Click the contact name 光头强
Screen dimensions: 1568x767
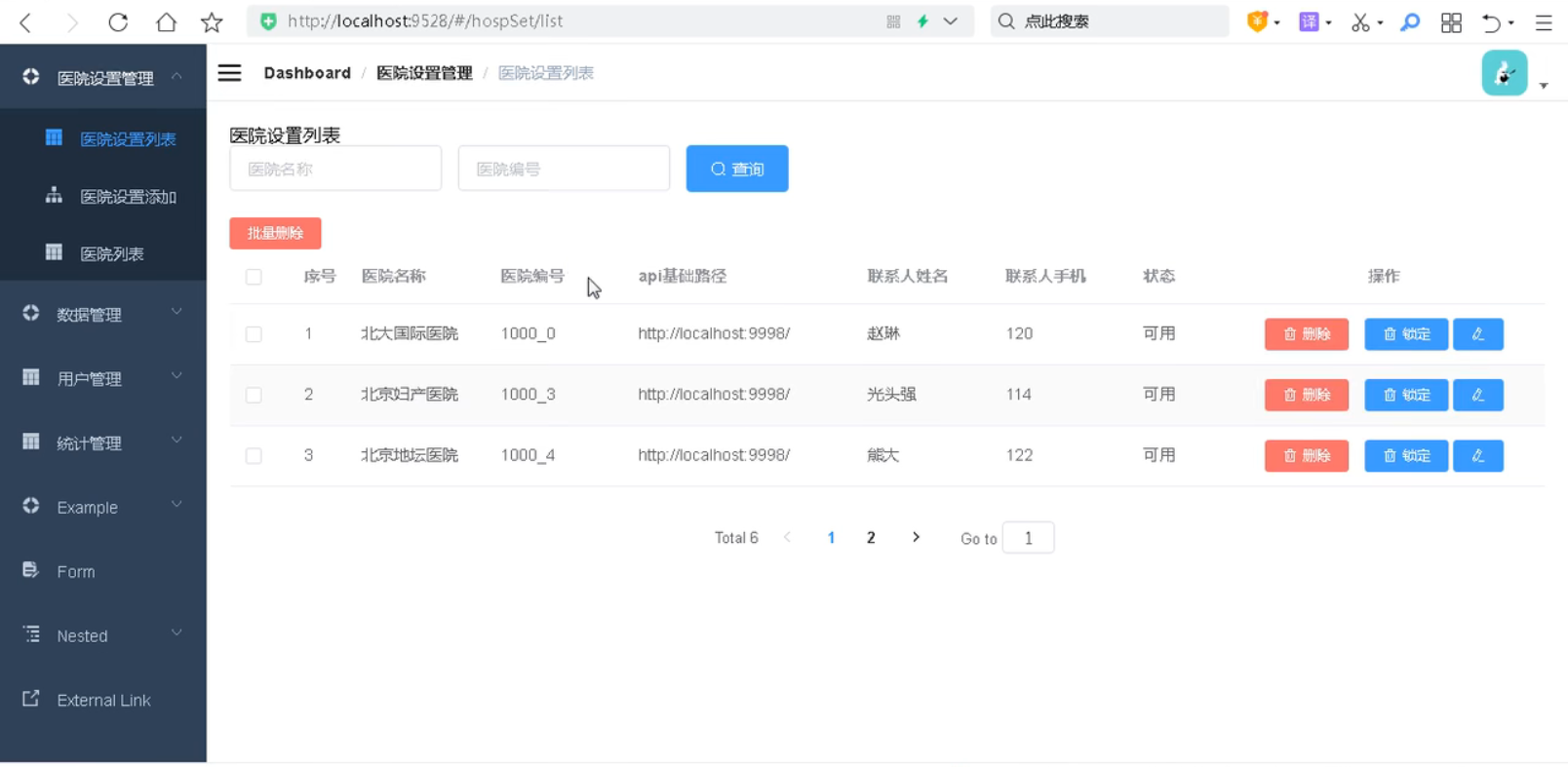(891, 395)
